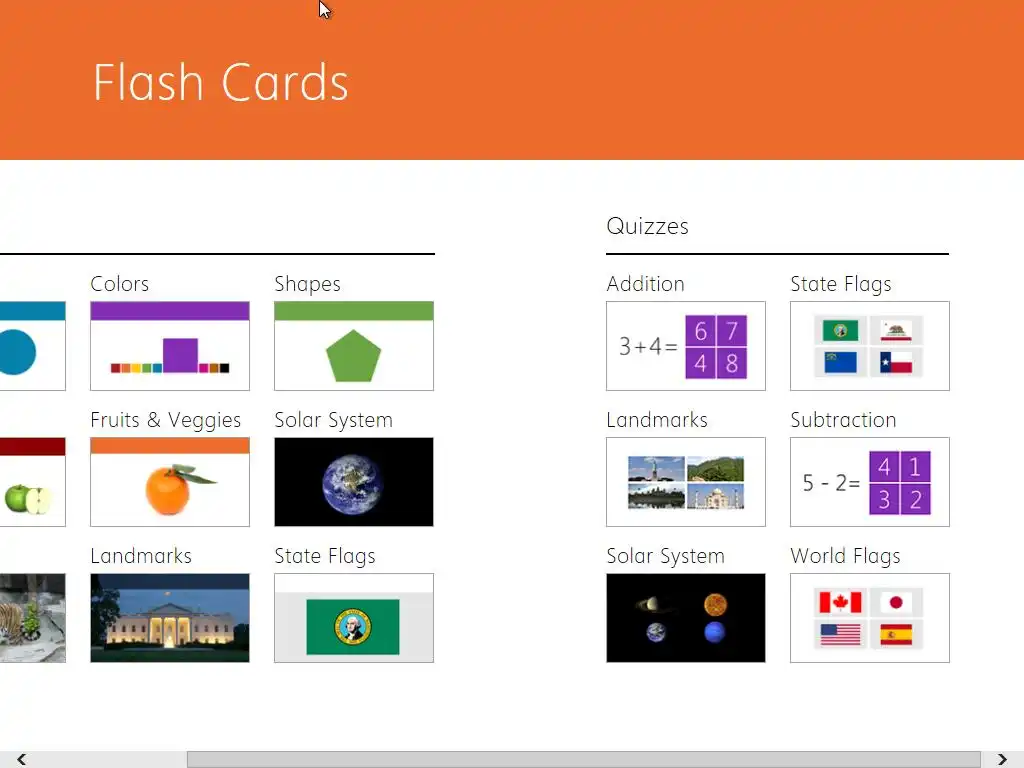Click the left scroll arrow of horizontal scrollbar
The width and height of the screenshot is (1024, 768).
coord(22,759)
